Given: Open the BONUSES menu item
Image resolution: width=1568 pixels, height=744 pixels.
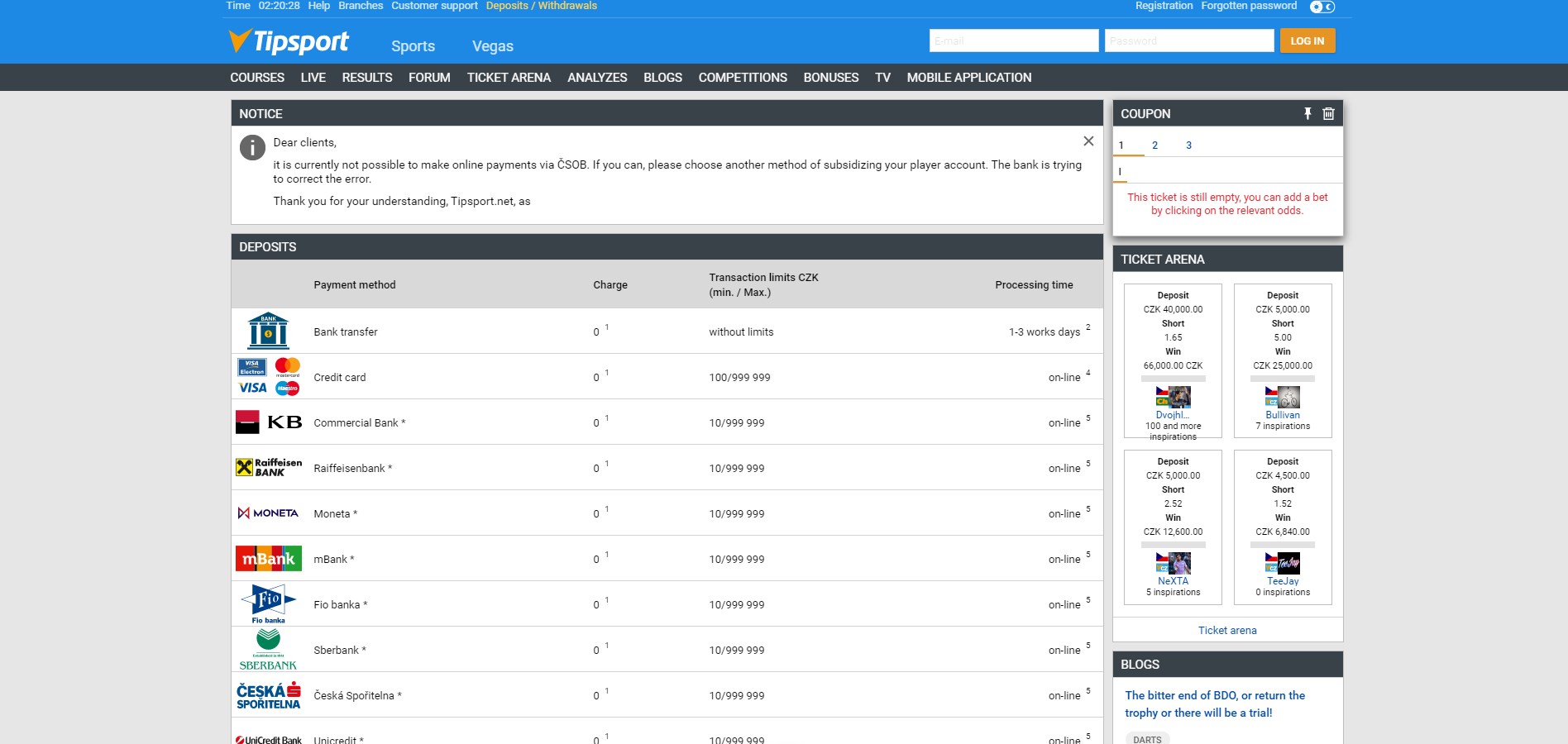Looking at the screenshot, I should [x=831, y=77].
